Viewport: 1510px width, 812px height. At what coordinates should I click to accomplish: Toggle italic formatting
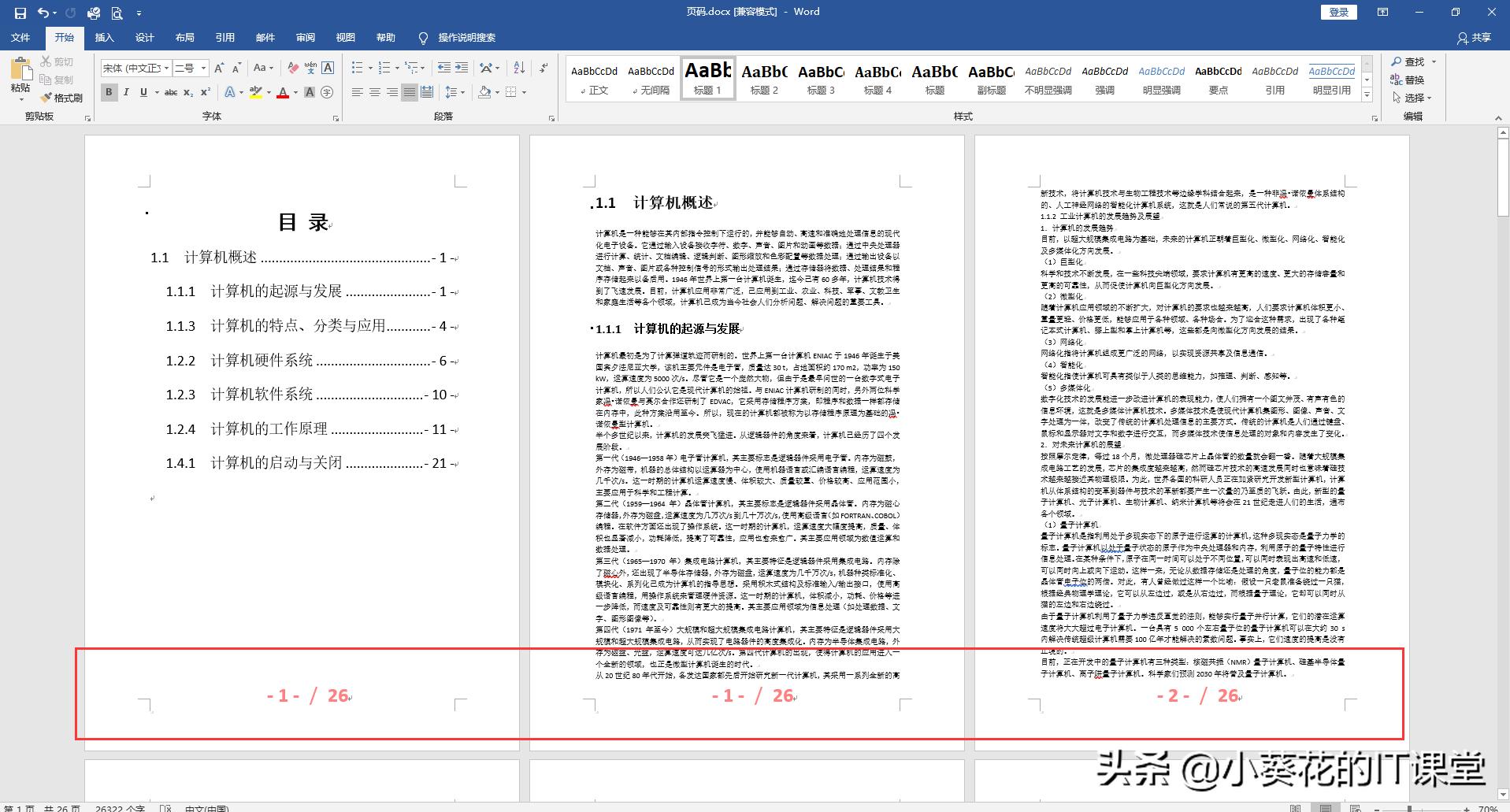[126, 93]
